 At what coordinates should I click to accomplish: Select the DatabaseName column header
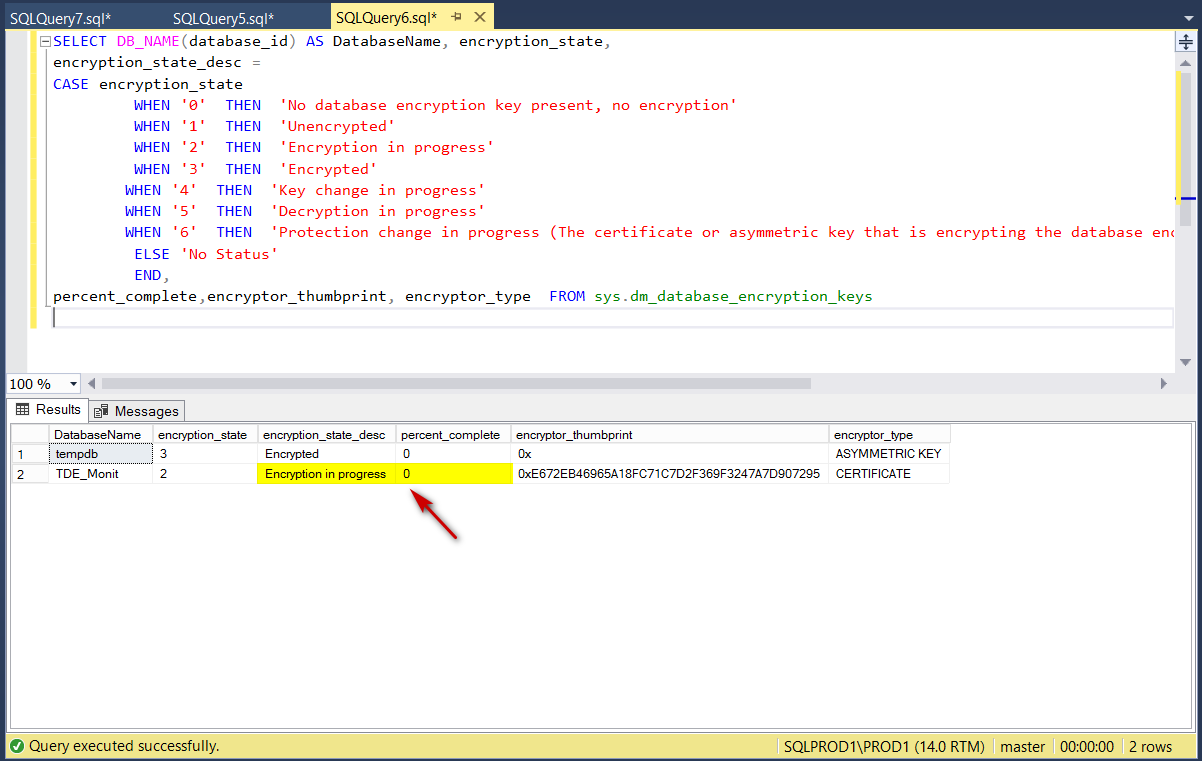(98, 435)
